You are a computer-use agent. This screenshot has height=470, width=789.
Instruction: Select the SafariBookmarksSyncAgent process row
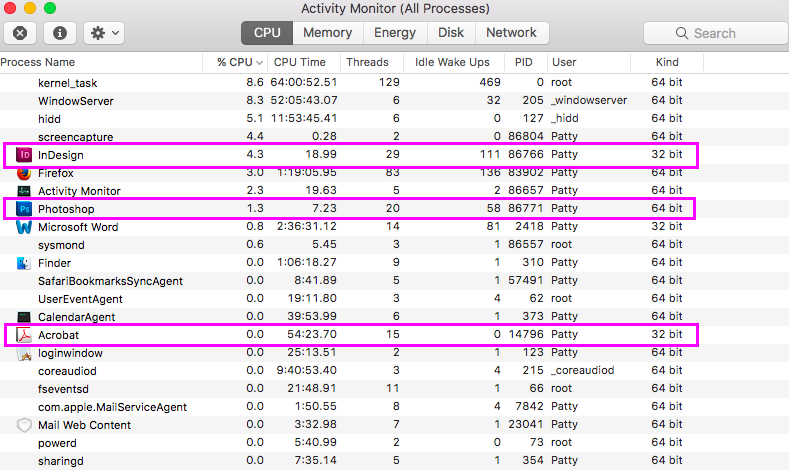[394, 281]
